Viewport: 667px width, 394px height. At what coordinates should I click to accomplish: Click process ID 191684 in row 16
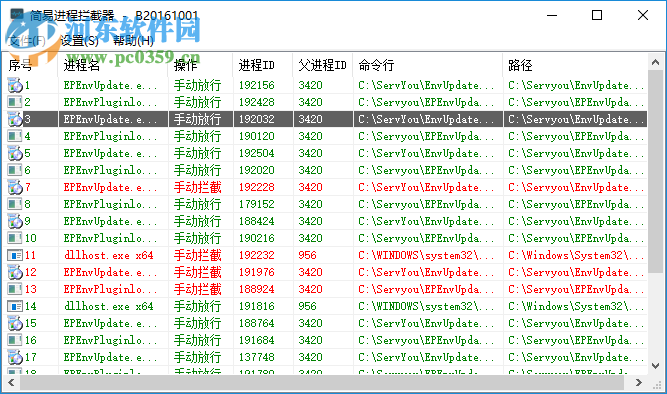pyautogui.click(x=257, y=340)
